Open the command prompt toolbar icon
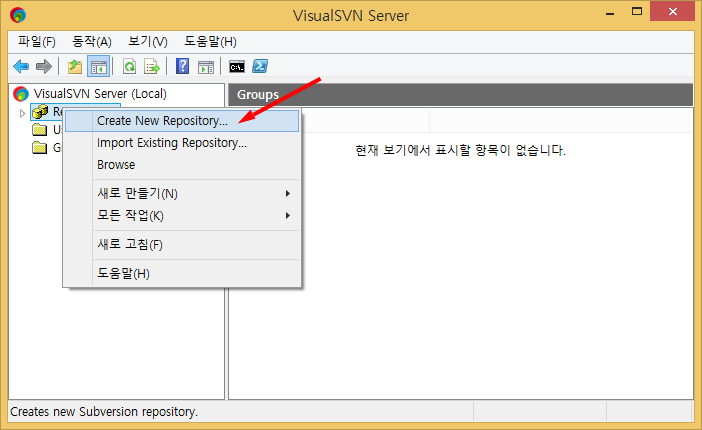This screenshot has width=702, height=430. pos(237,67)
